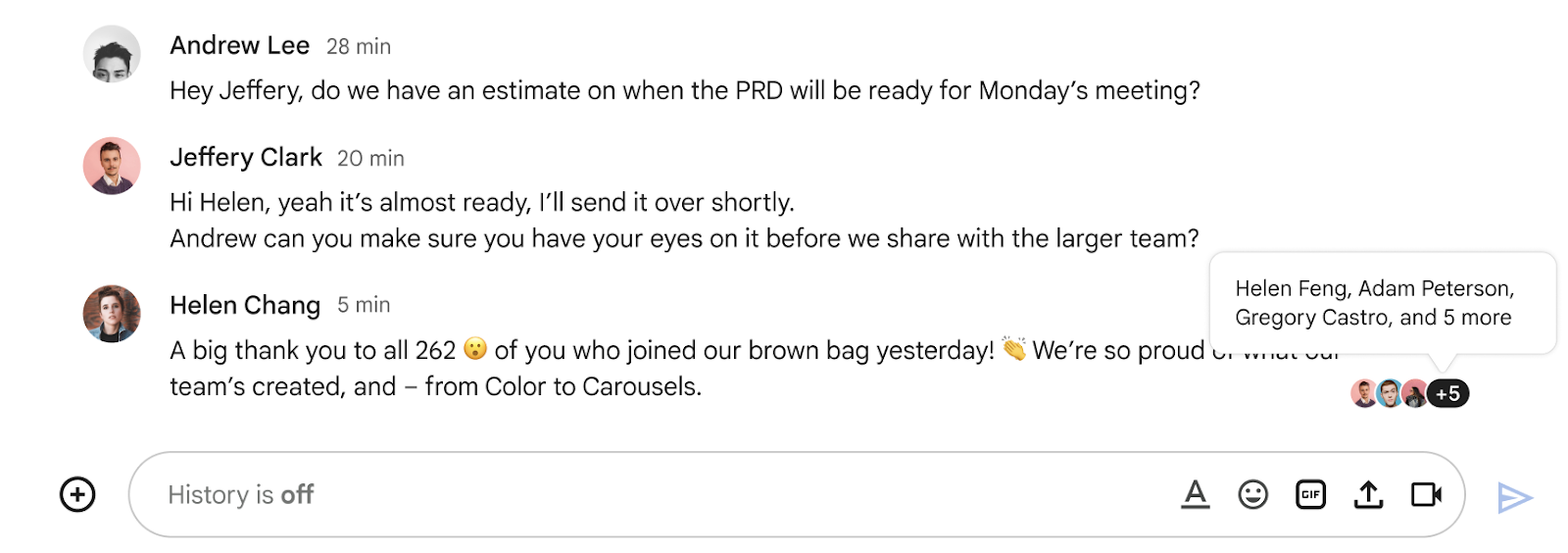Open the emoji picker
Viewport: 1568px width, 553px height.
[x=1252, y=494]
